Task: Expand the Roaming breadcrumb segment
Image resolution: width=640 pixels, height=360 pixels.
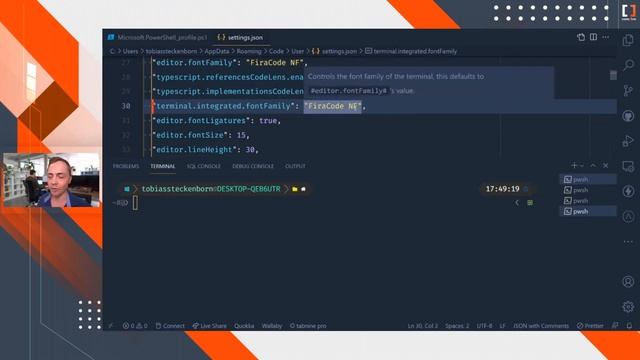Action: [x=249, y=51]
